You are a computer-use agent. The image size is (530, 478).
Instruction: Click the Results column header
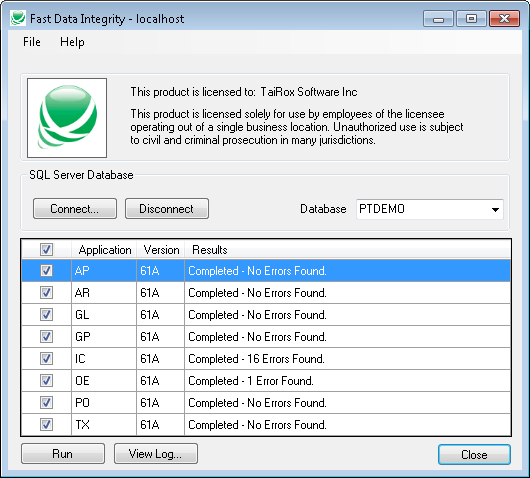[347, 250]
